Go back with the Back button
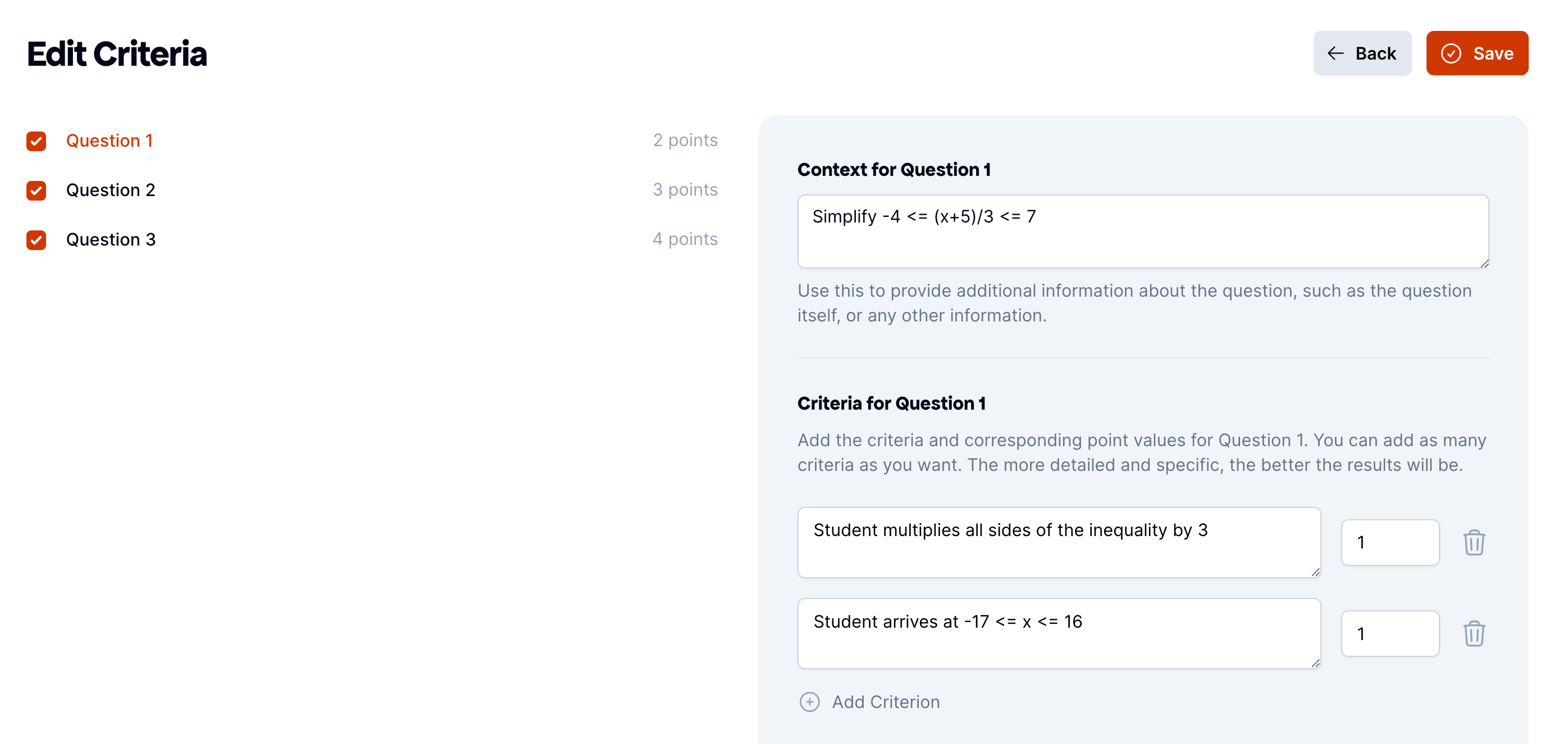1568x744 pixels. [1362, 53]
